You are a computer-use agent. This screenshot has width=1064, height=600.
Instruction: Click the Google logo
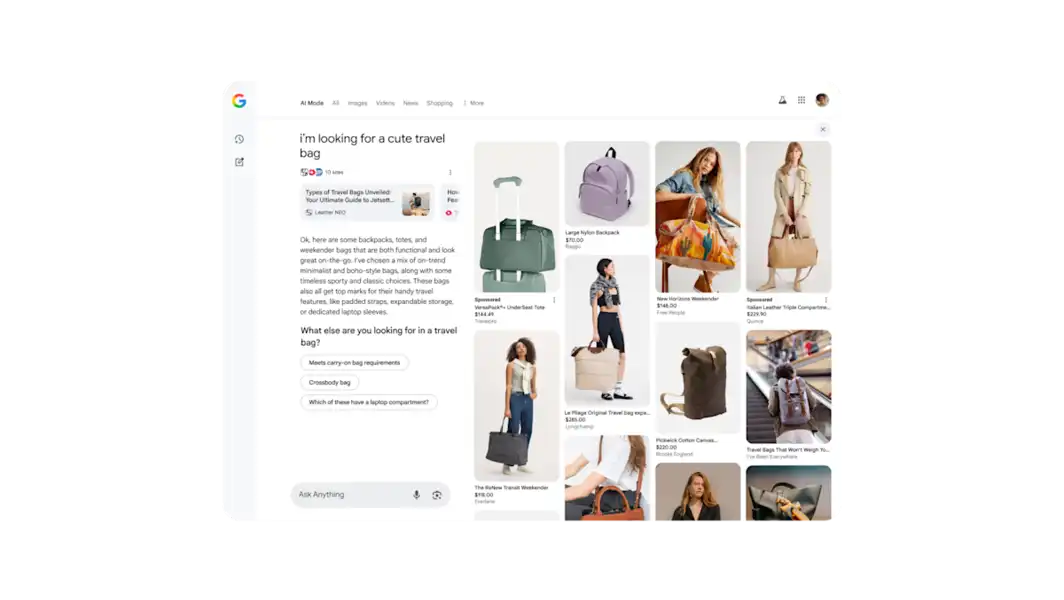pos(240,100)
